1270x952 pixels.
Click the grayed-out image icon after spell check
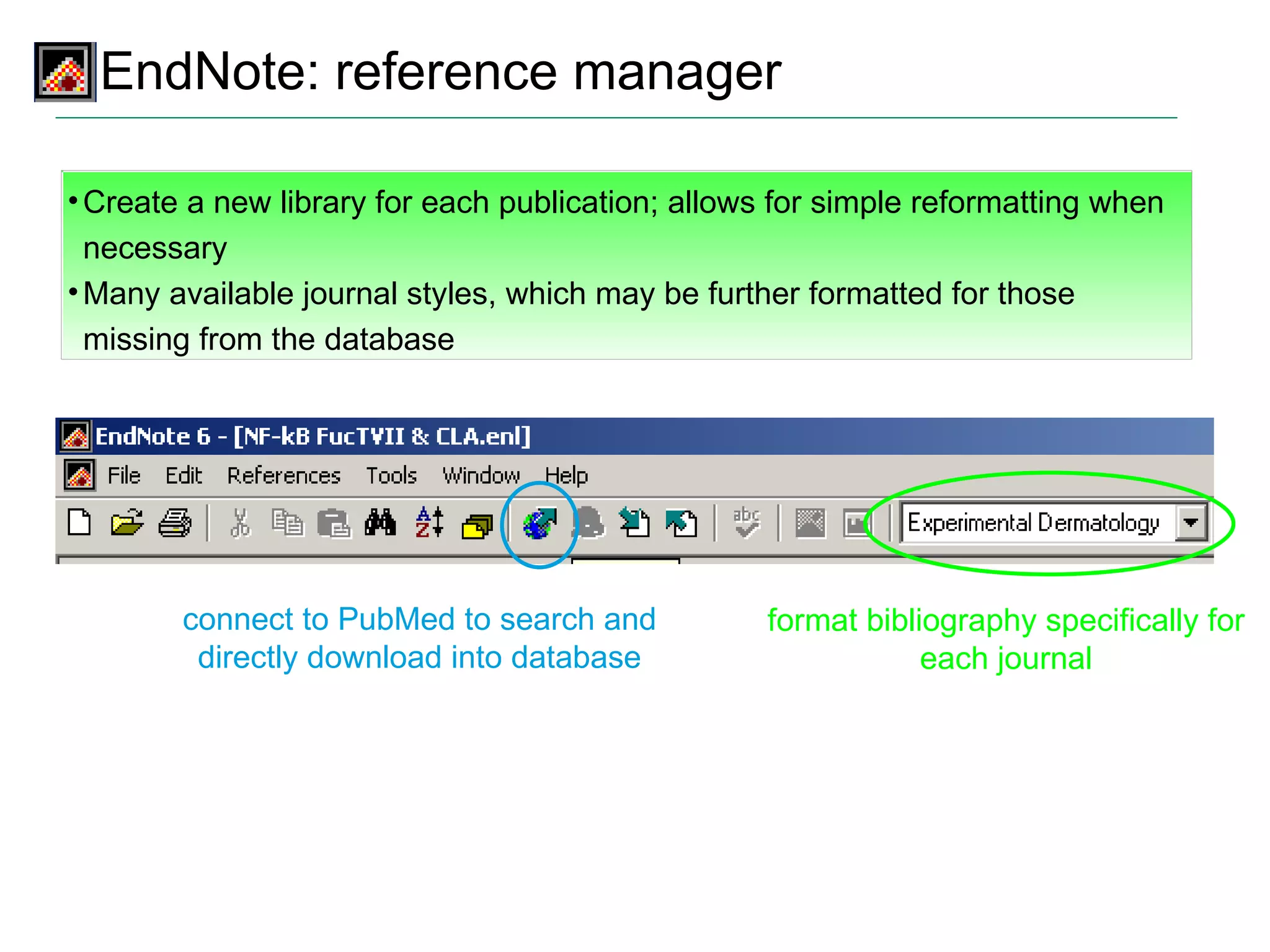click(x=810, y=523)
